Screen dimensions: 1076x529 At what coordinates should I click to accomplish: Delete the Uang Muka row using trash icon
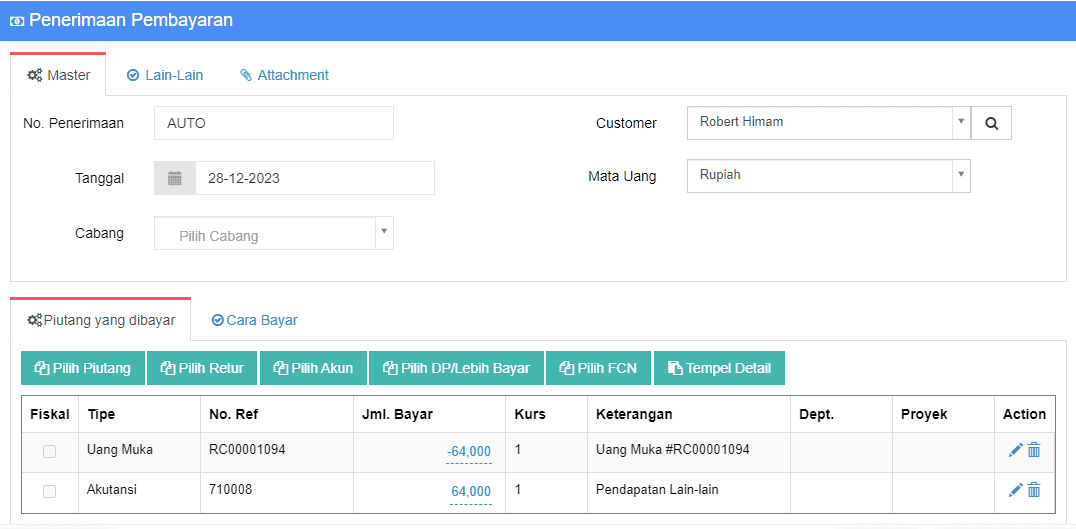tap(1034, 451)
